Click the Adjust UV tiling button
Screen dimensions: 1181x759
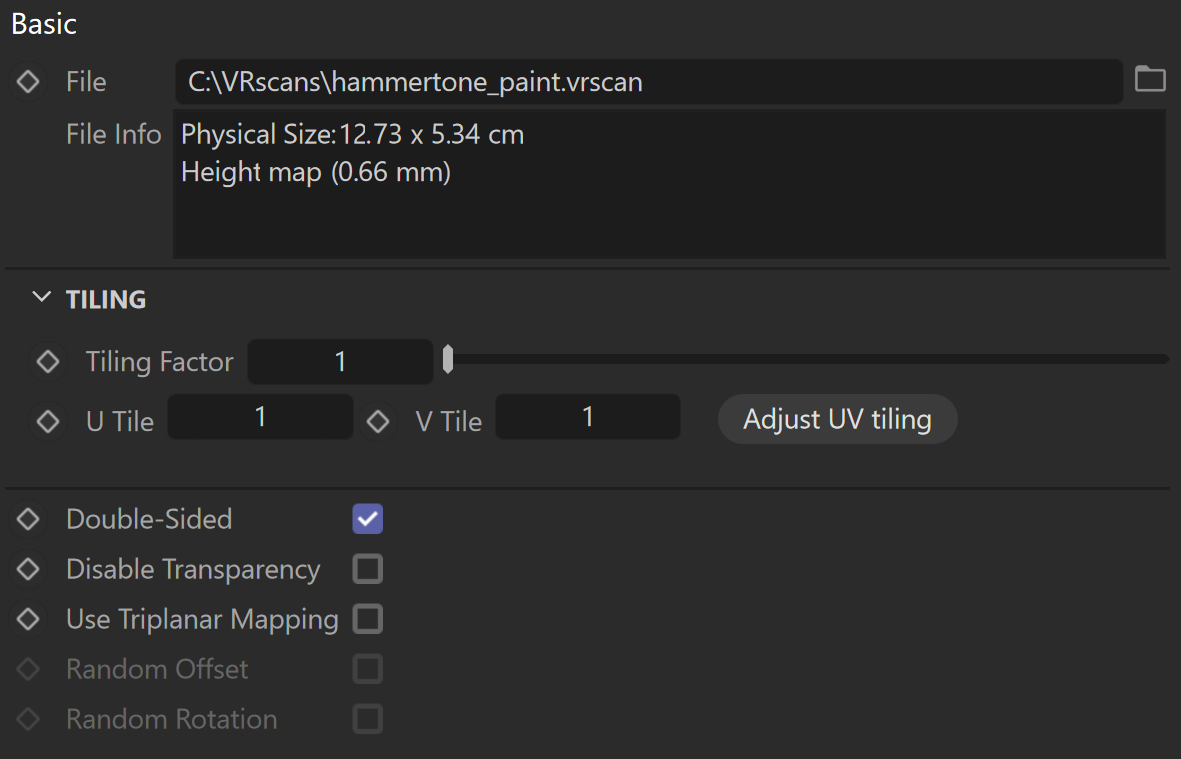coord(838,419)
